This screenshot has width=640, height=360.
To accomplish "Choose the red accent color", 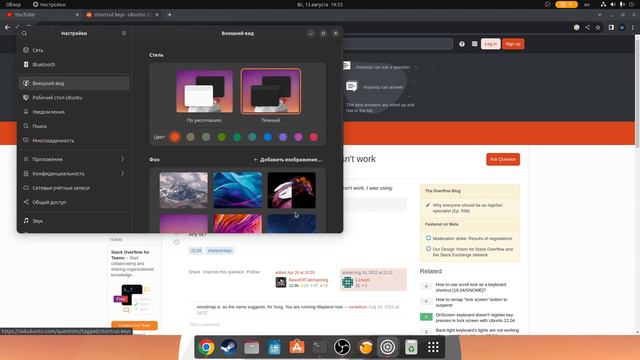I will click(314, 137).
